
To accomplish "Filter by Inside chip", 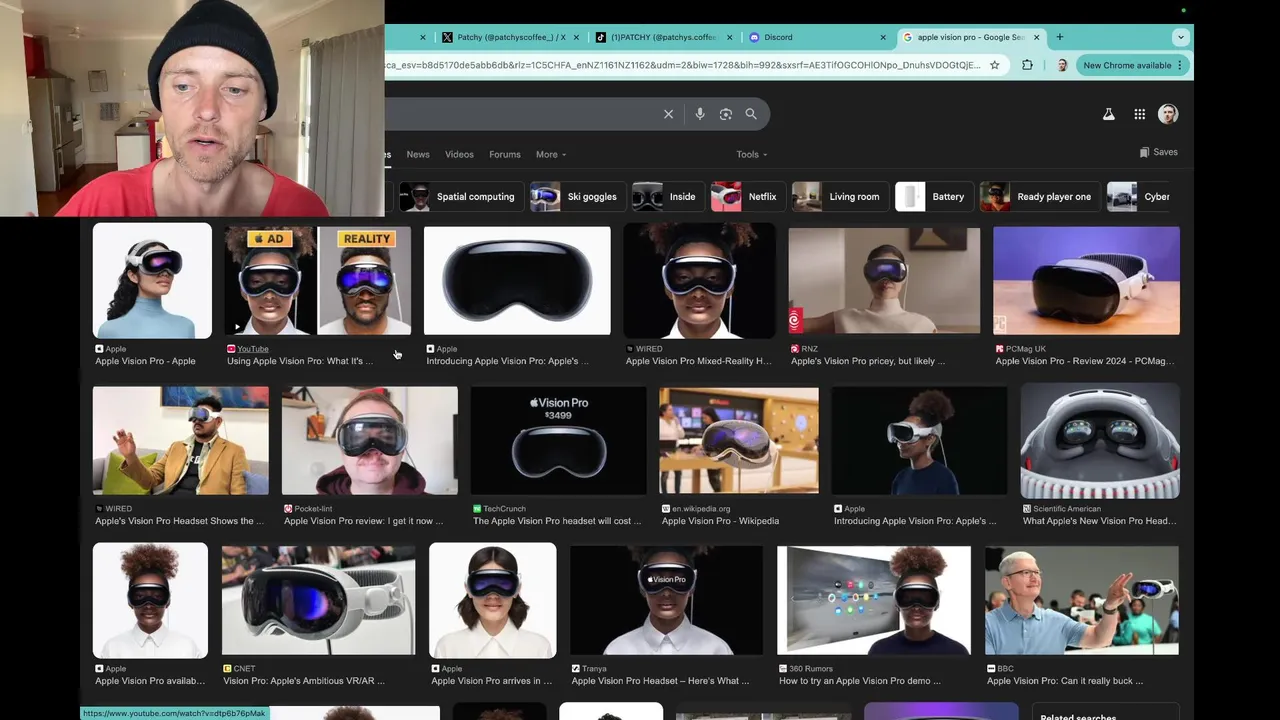I will (667, 197).
